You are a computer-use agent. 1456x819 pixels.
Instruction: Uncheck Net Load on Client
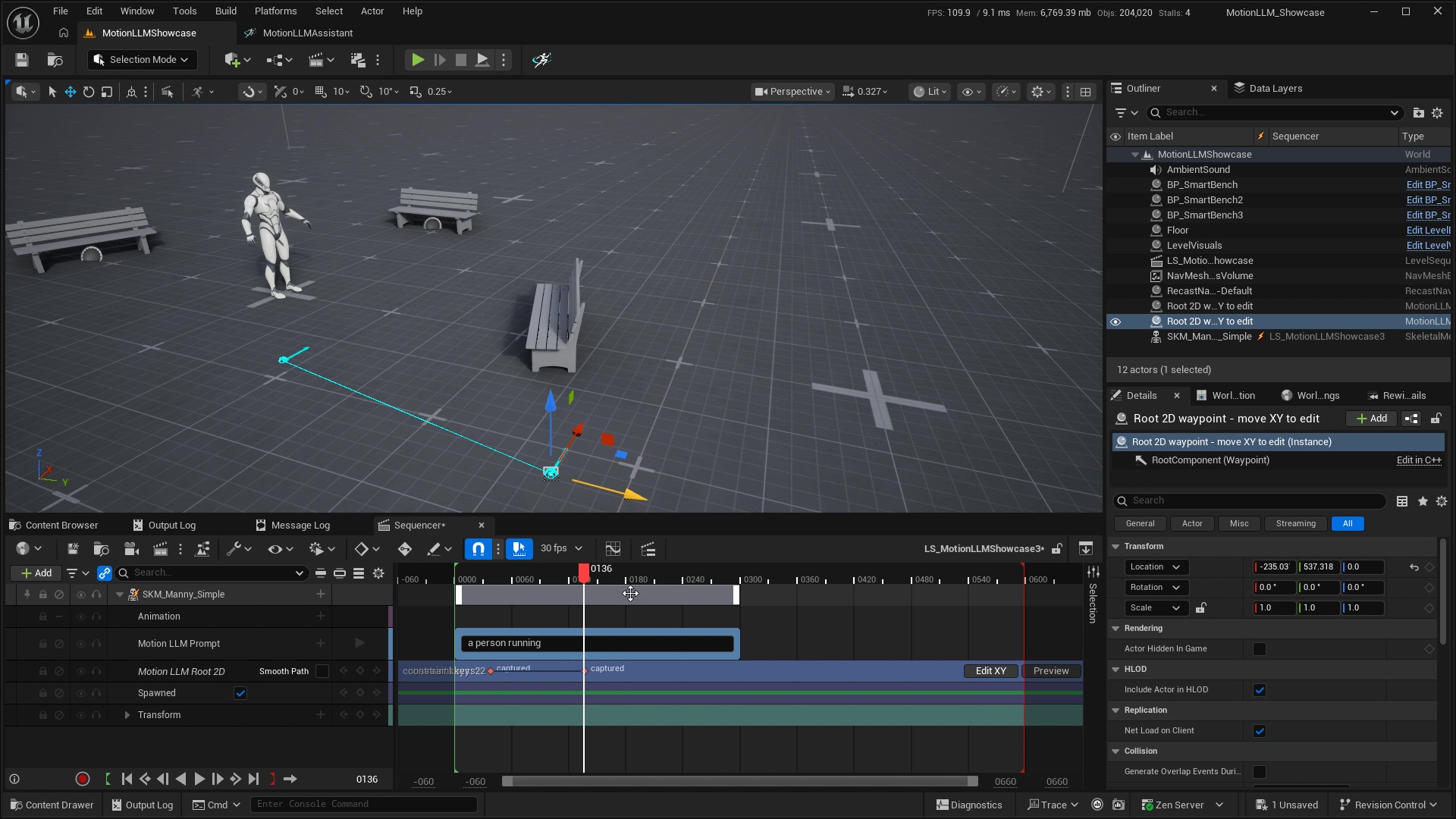(1260, 731)
